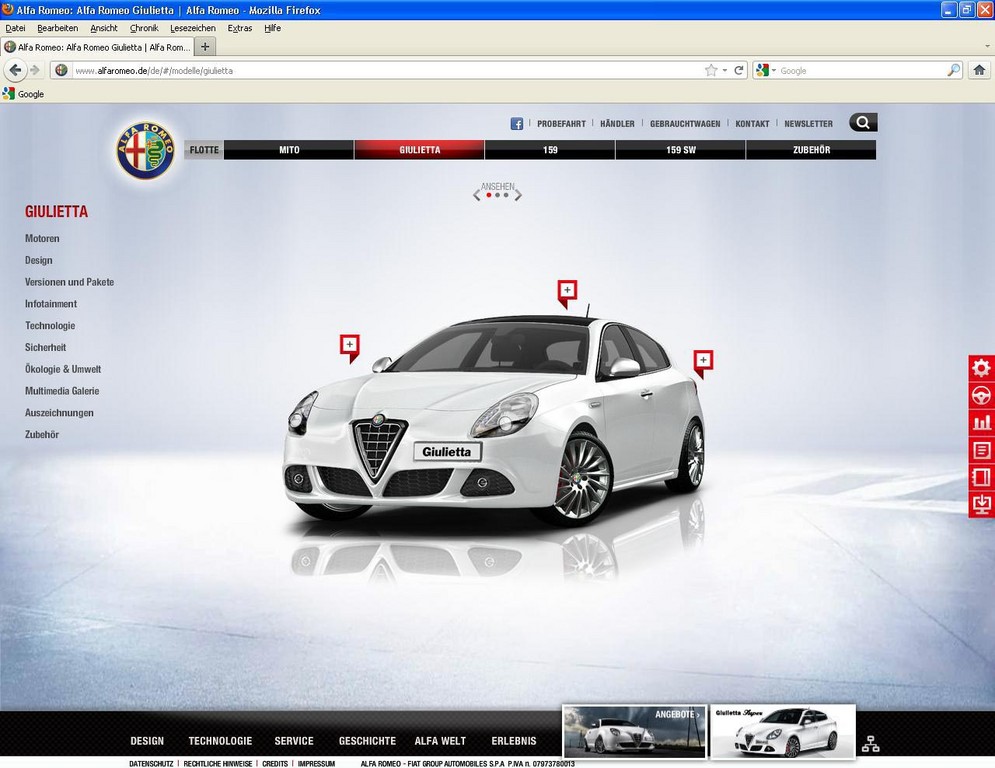995x768 pixels.
Task: Go back with the browser back arrow
Action: (15, 70)
